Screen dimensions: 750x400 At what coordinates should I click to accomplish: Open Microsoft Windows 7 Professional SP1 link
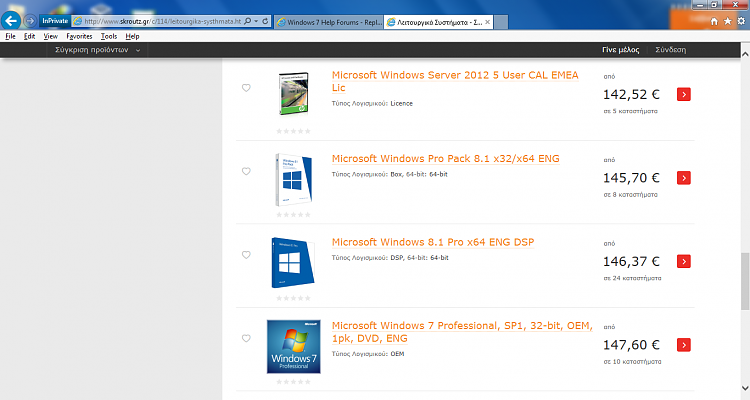[462, 332]
